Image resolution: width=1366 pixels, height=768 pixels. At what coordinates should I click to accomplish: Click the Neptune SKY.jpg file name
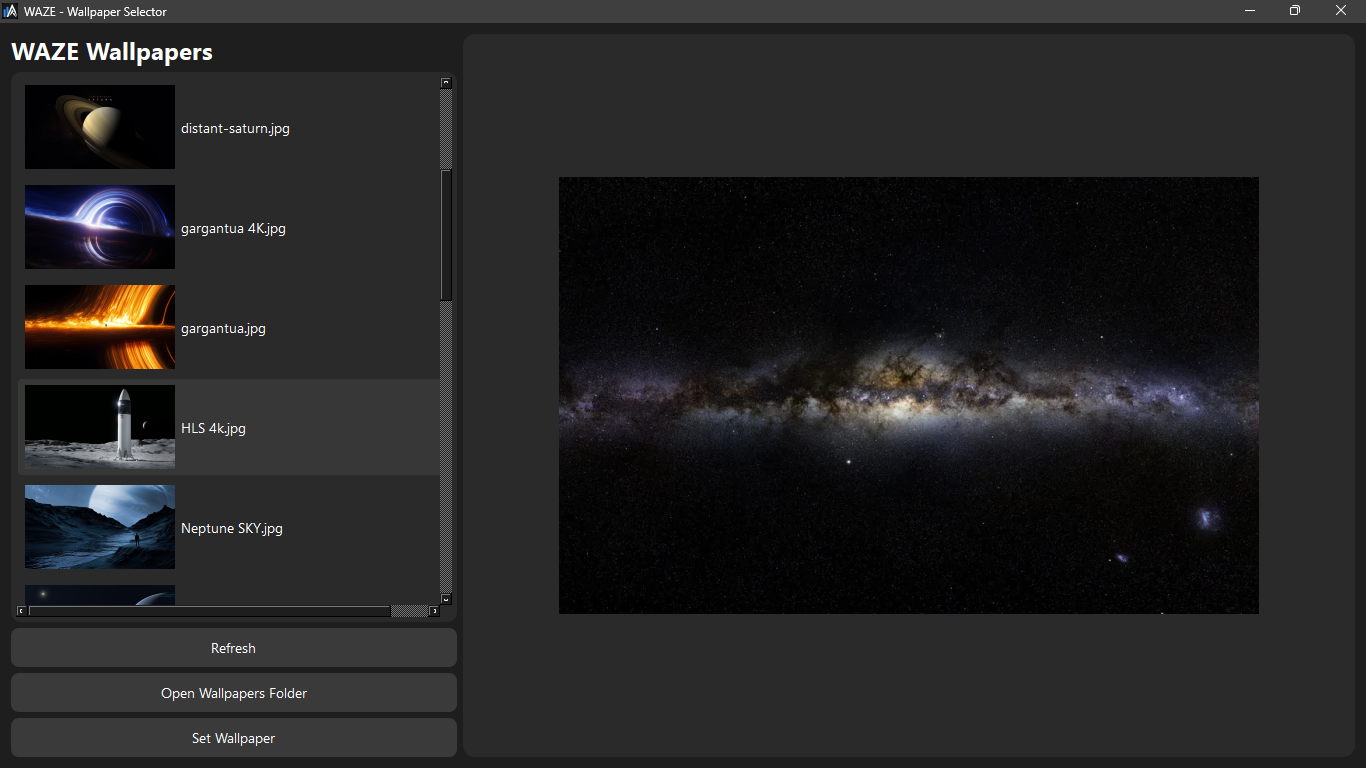pos(232,528)
